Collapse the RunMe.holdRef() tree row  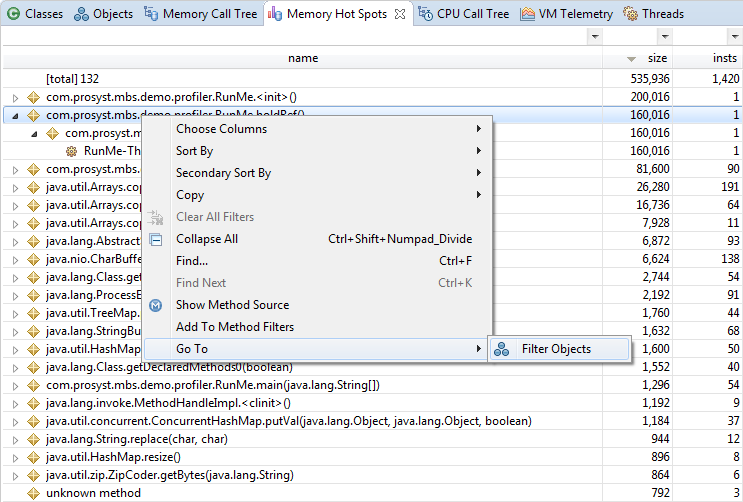pyautogui.click(x=15, y=115)
